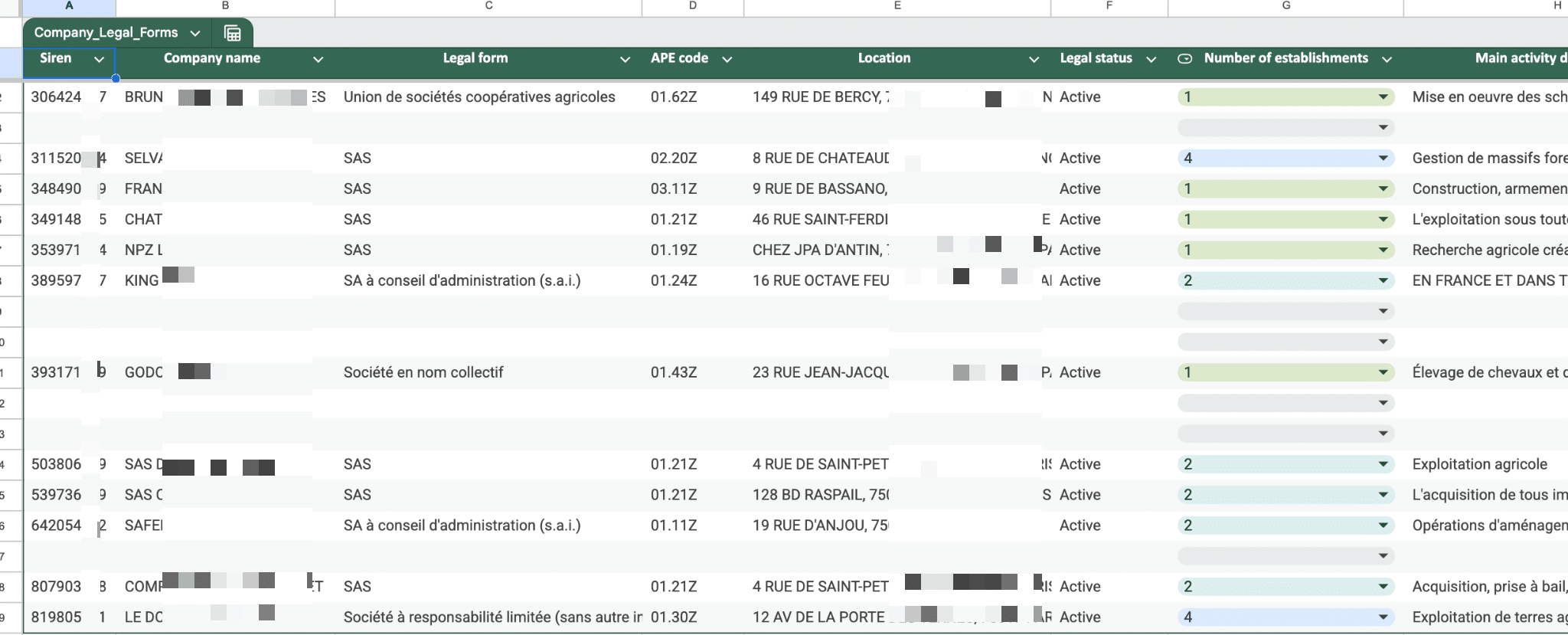Open APE code column filter arrow
1568x635 pixels.
pyautogui.click(x=727, y=59)
